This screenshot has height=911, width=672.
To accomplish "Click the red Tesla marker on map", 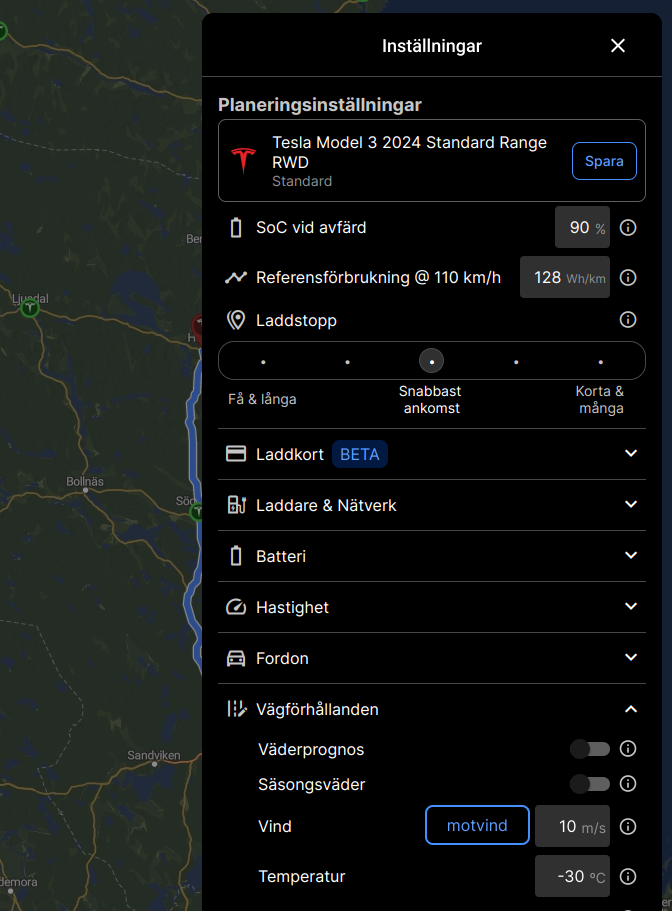I will [197, 328].
